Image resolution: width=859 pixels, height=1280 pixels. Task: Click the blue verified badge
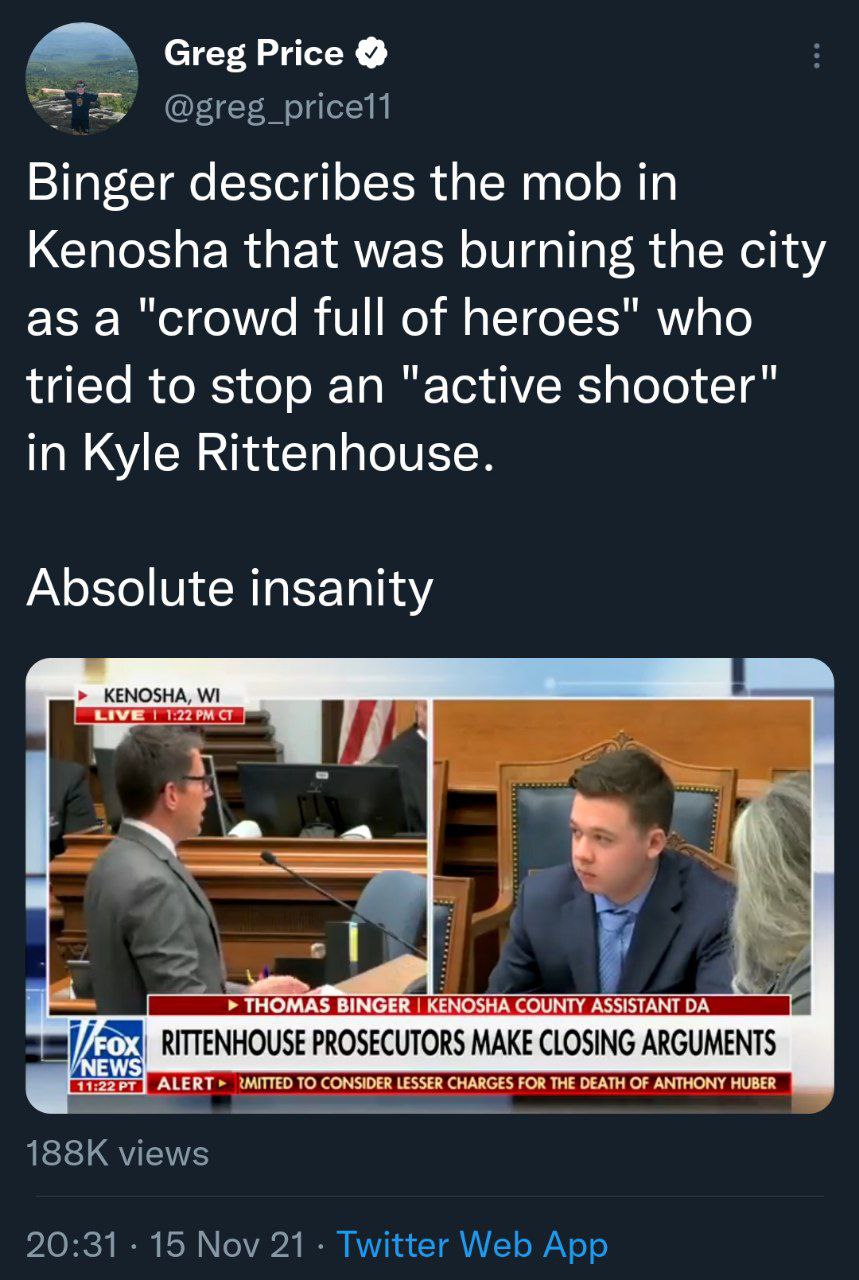[x=373, y=54]
